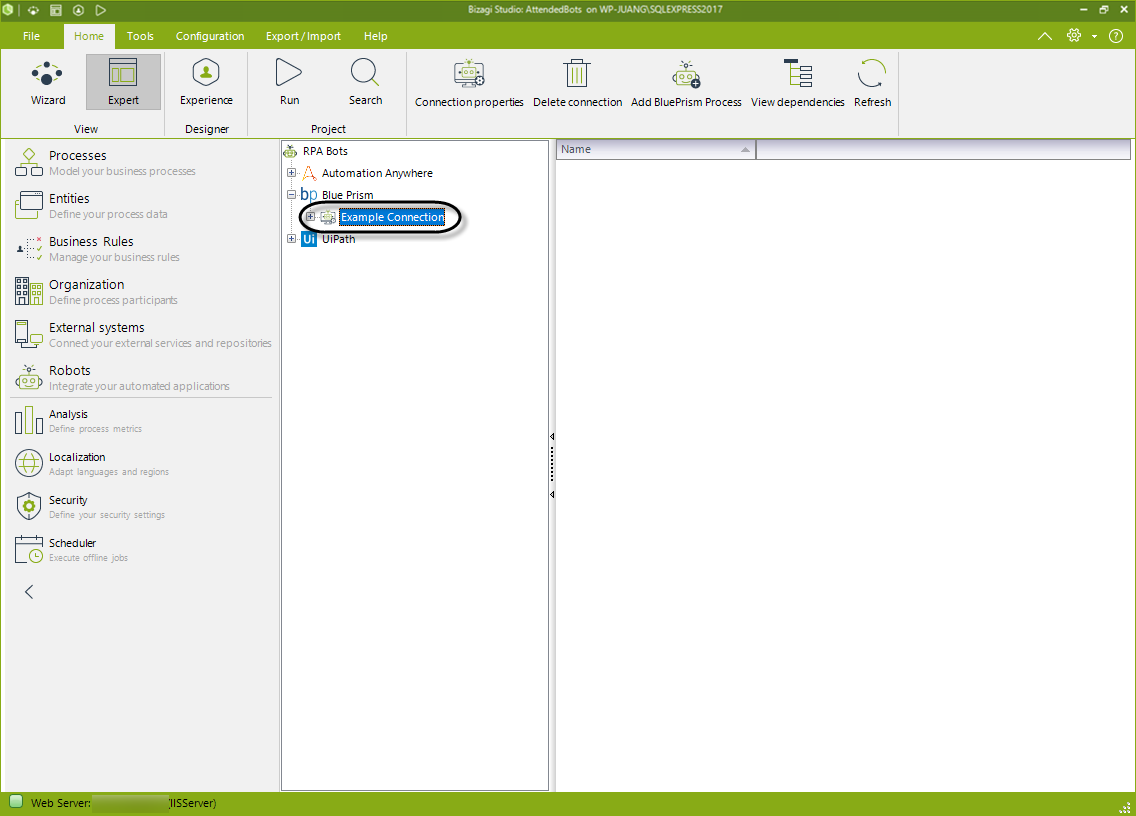This screenshot has width=1136, height=816.
Task: Switch to the Home tab
Action: pyautogui.click(x=88, y=36)
